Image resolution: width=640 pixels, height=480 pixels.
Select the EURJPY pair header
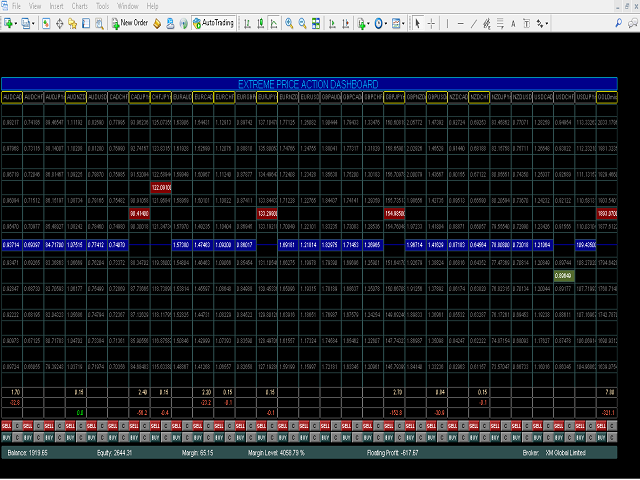pyautogui.click(x=267, y=97)
